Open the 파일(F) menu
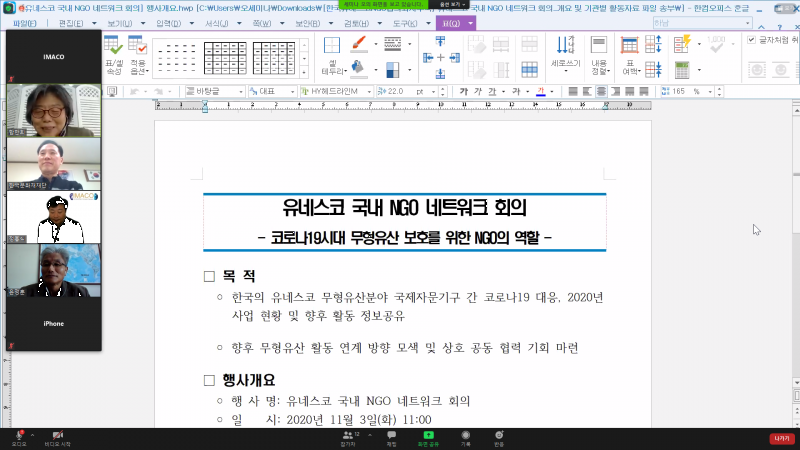 (24, 23)
